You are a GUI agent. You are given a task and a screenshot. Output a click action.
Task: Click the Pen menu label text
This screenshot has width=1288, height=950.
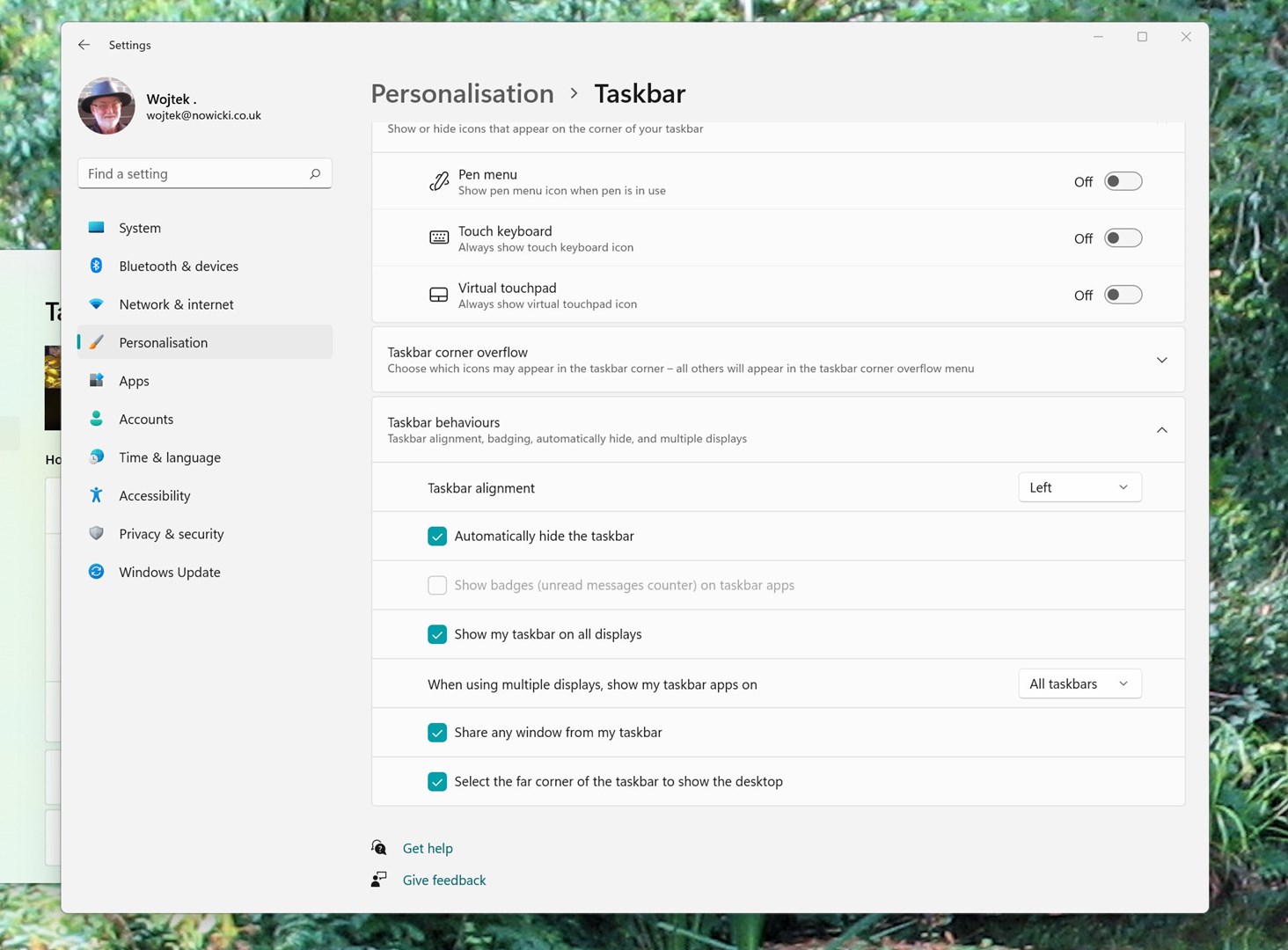(487, 174)
